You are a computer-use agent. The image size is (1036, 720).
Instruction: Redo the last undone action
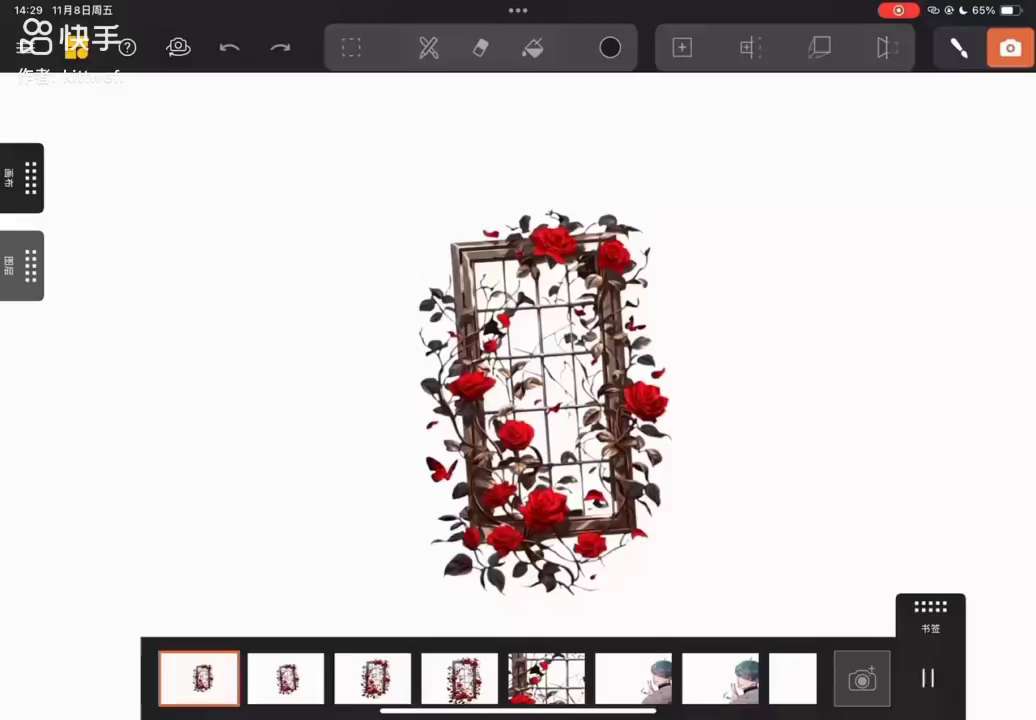pos(281,48)
